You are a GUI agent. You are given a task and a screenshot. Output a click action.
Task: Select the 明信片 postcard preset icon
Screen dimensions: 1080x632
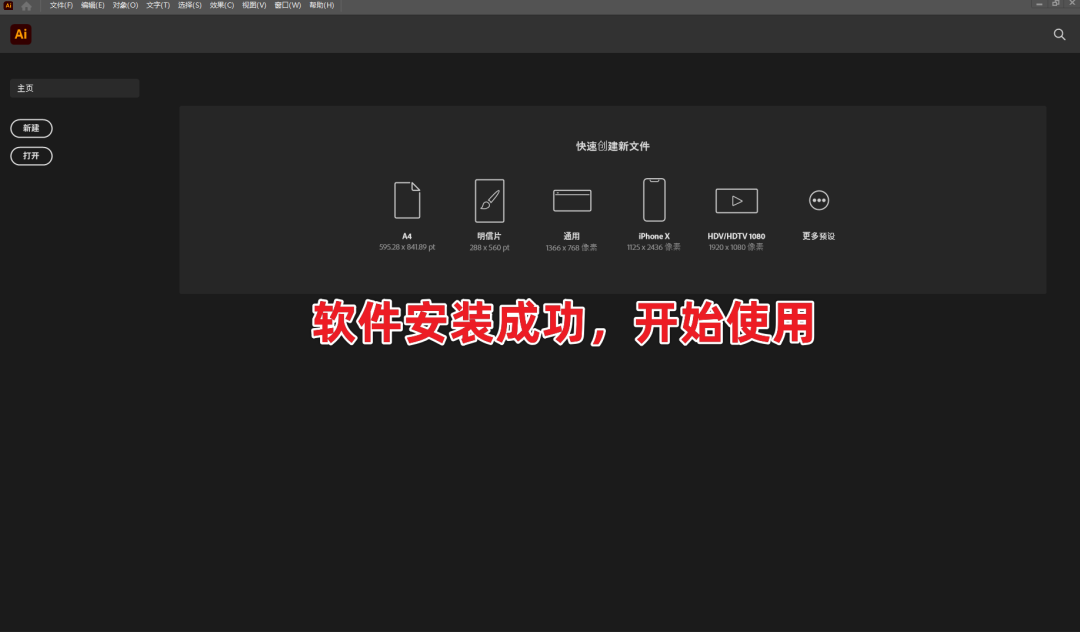click(490, 200)
